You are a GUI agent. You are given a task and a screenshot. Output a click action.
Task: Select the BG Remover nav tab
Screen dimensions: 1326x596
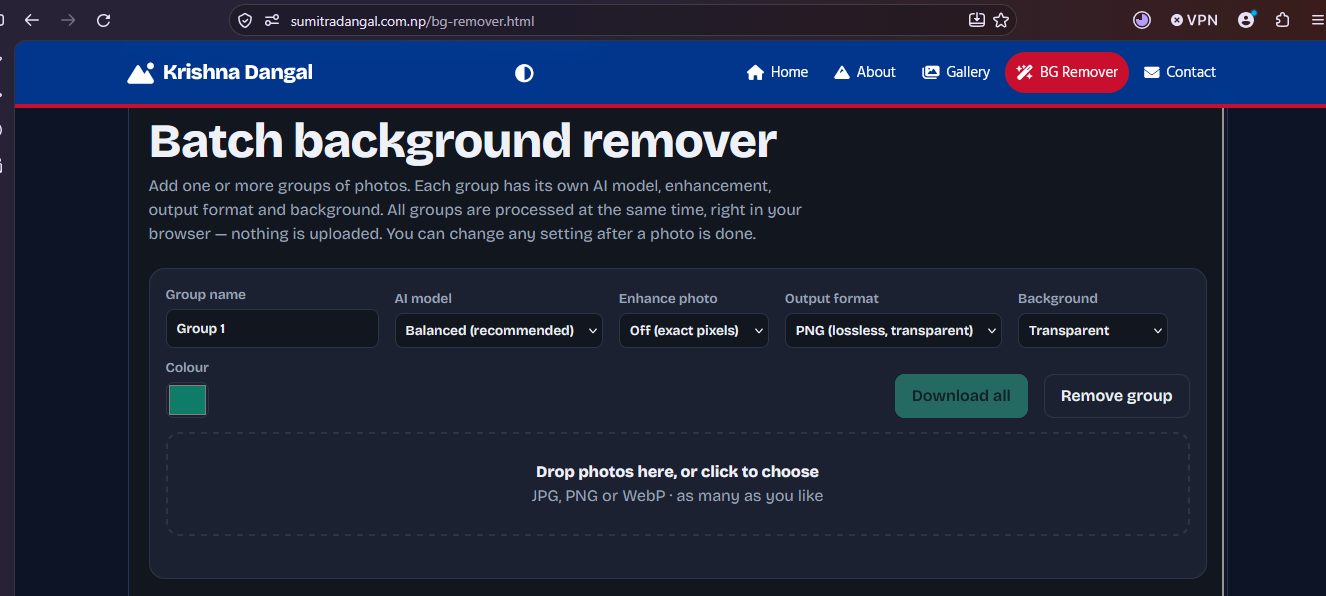[1067, 72]
